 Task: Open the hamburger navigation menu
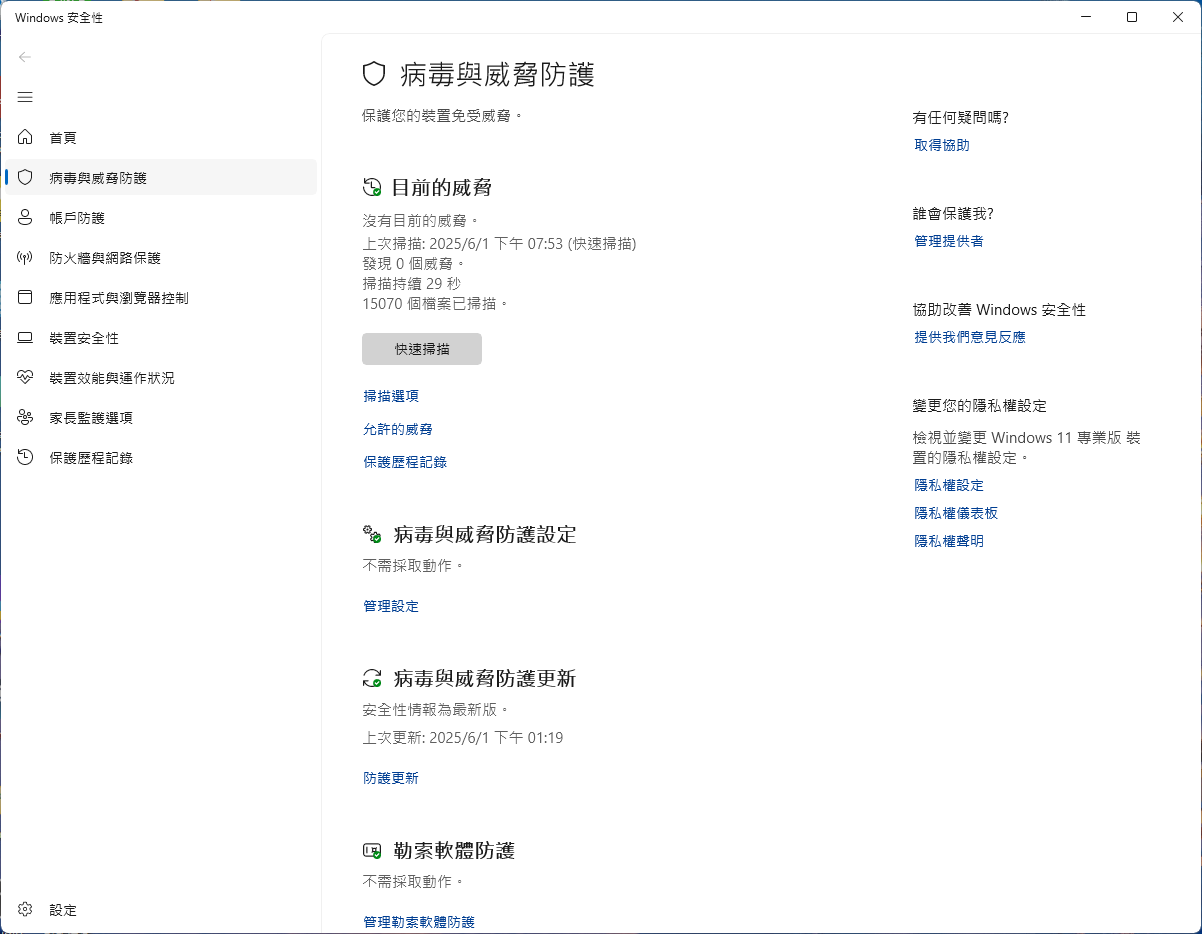coord(25,97)
